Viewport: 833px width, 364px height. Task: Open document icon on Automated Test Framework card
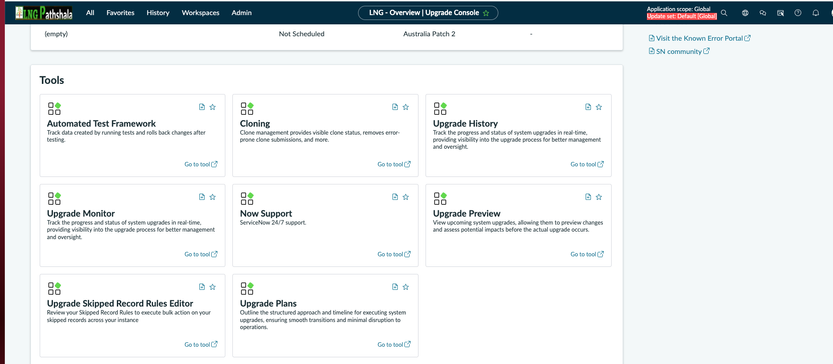click(x=202, y=107)
